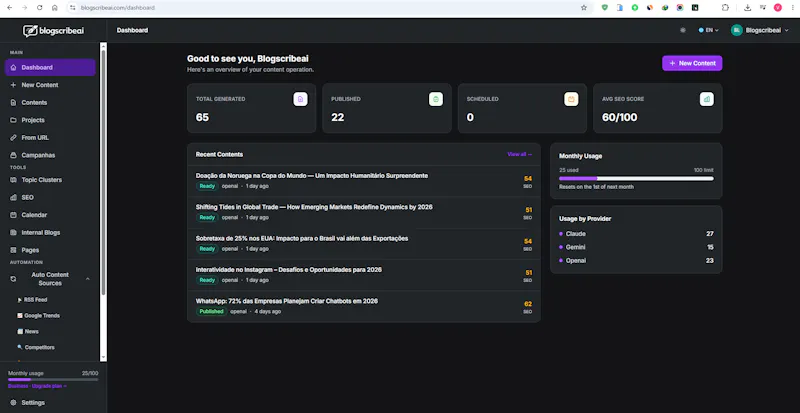The height and width of the screenshot is (413, 800).
Task: Open RSS Feed source
Action: pyautogui.click(x=36, y=300)
